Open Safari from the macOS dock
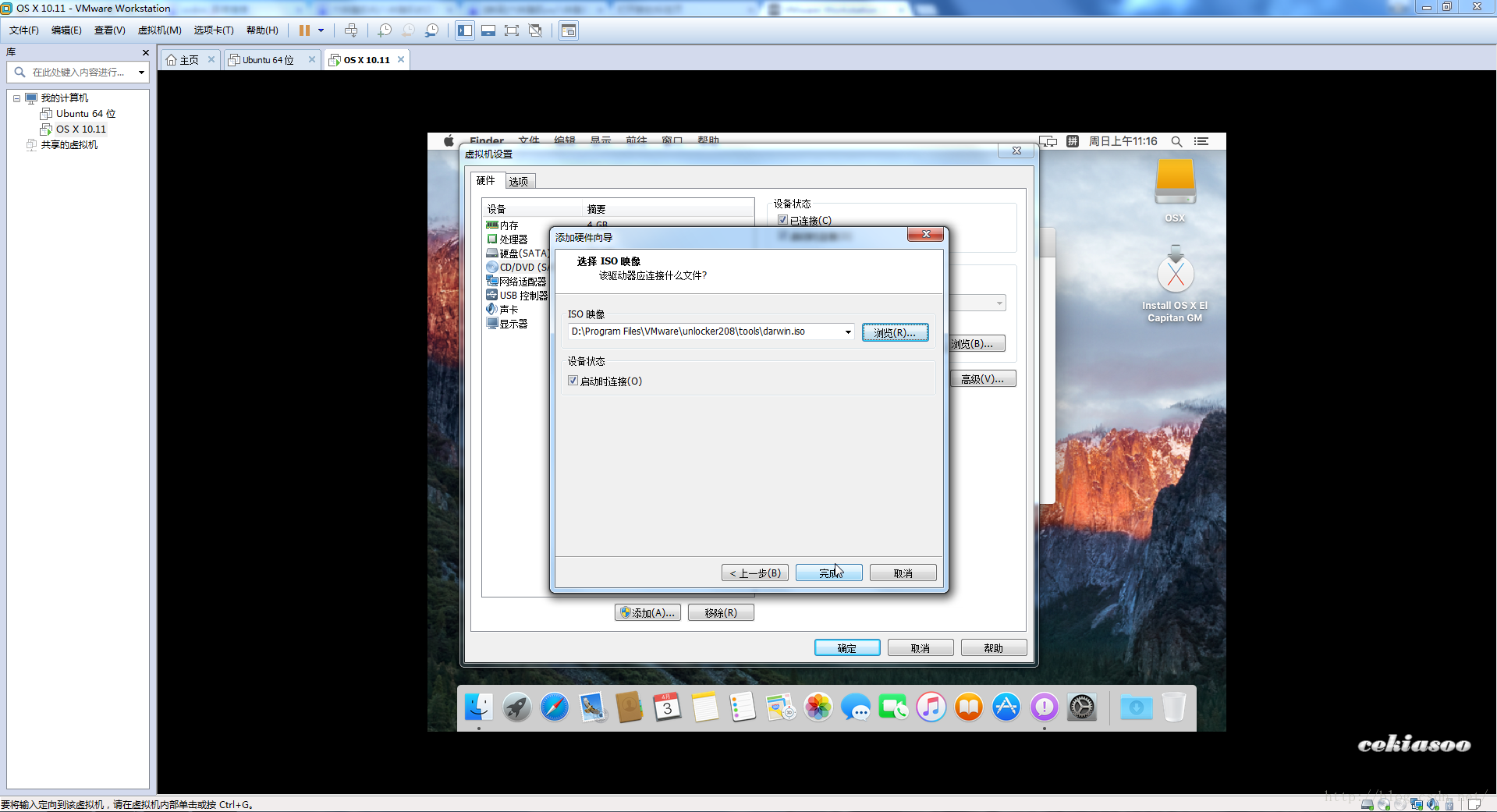Screen dimensions: 1497x812 click(x=555, y=707)
